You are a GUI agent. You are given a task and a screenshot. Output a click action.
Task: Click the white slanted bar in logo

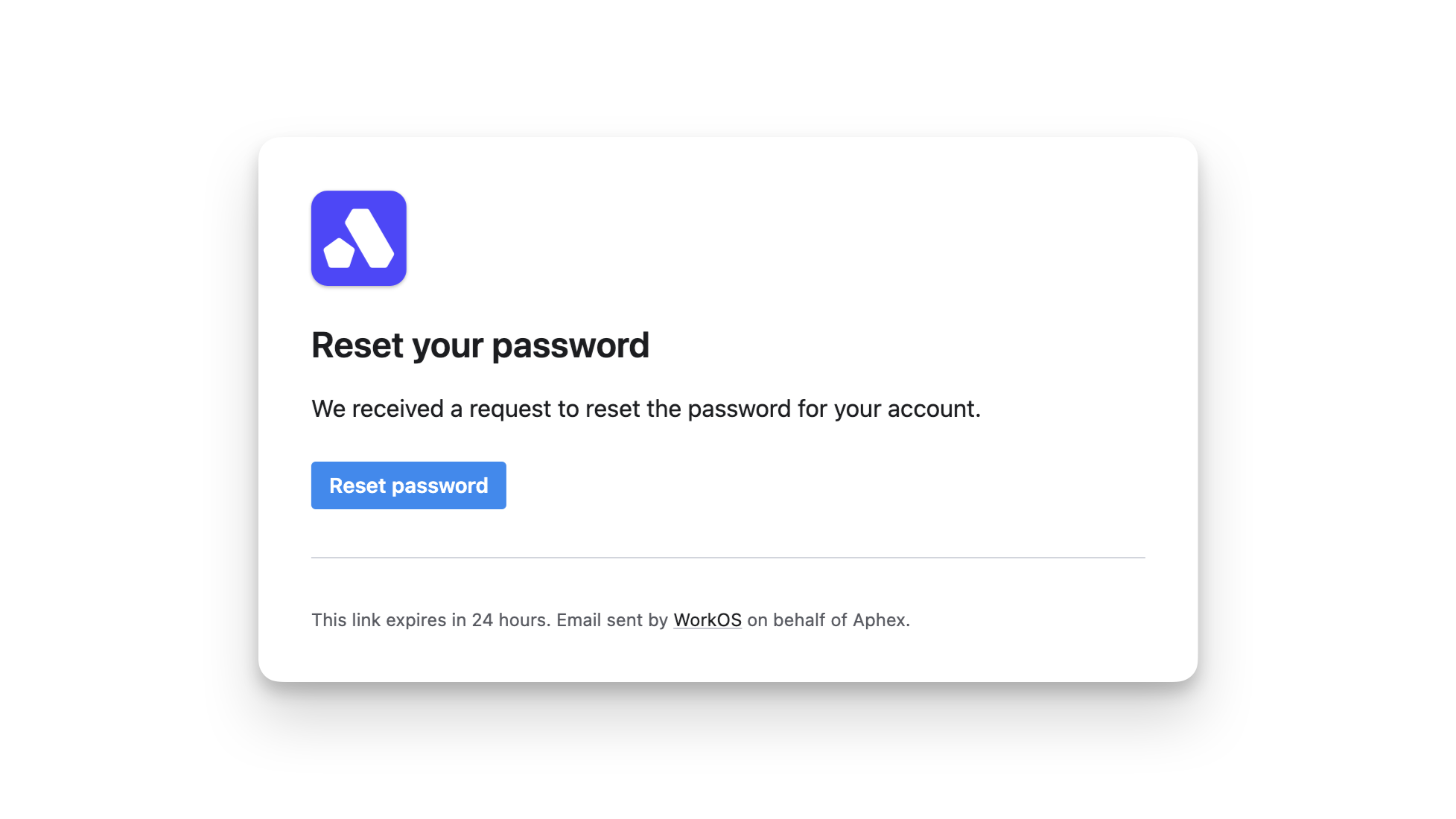(369, 237)
